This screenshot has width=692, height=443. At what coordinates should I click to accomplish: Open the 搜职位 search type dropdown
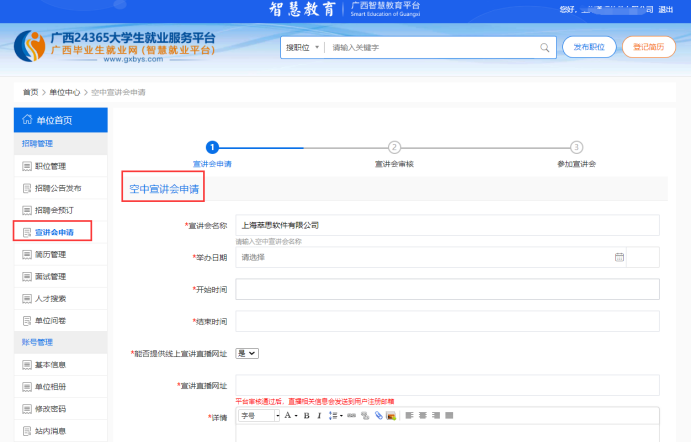click(x=302, y=48)
